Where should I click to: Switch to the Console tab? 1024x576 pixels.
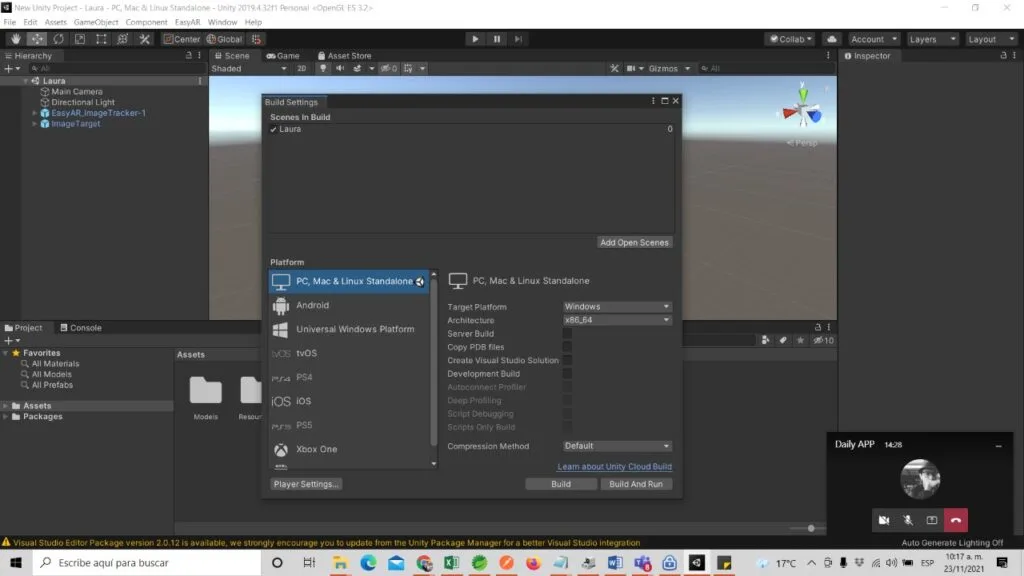pyautogui.click(x=81, y=328)
